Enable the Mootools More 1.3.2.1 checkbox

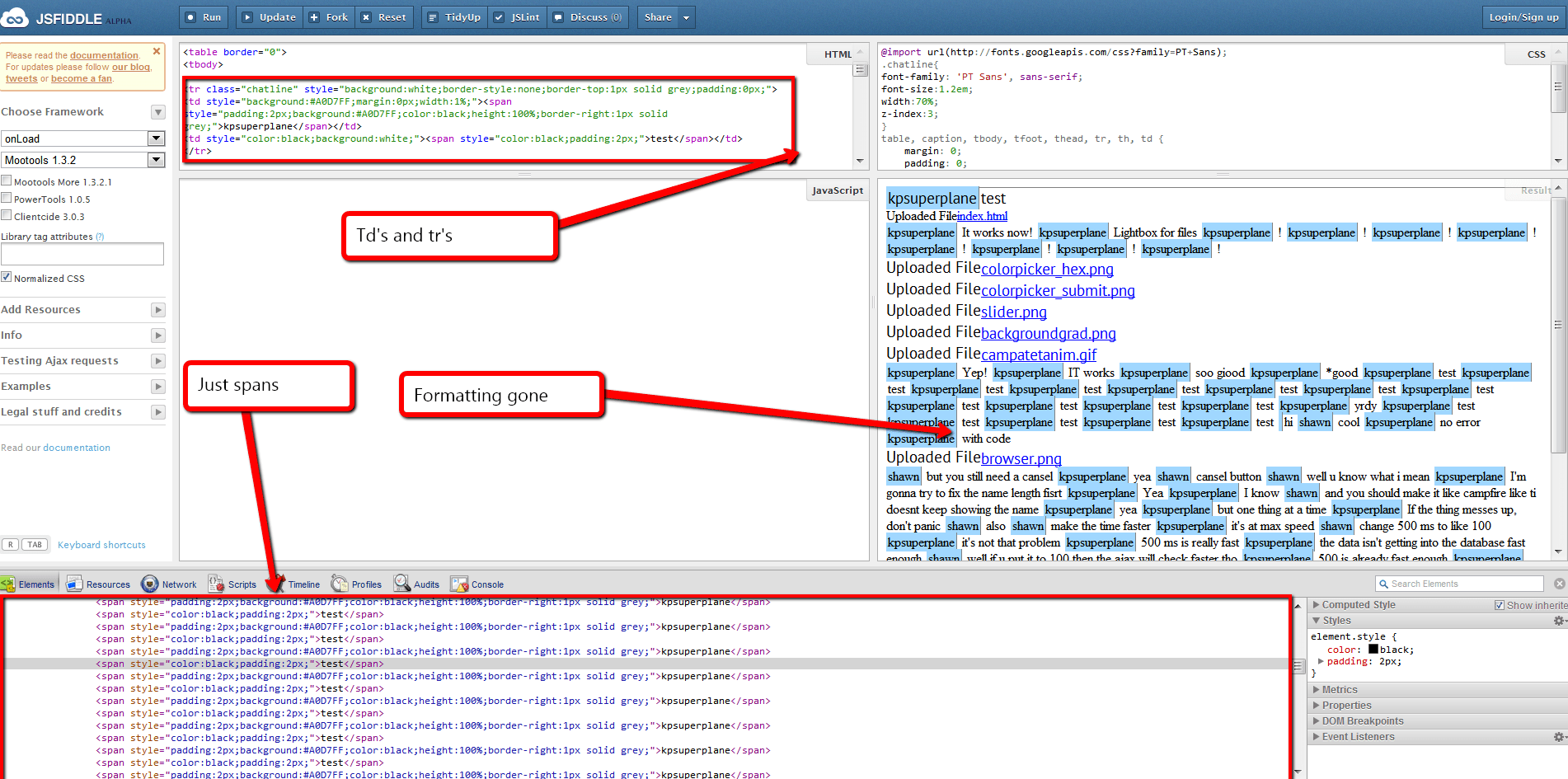(x=7, y=181)
